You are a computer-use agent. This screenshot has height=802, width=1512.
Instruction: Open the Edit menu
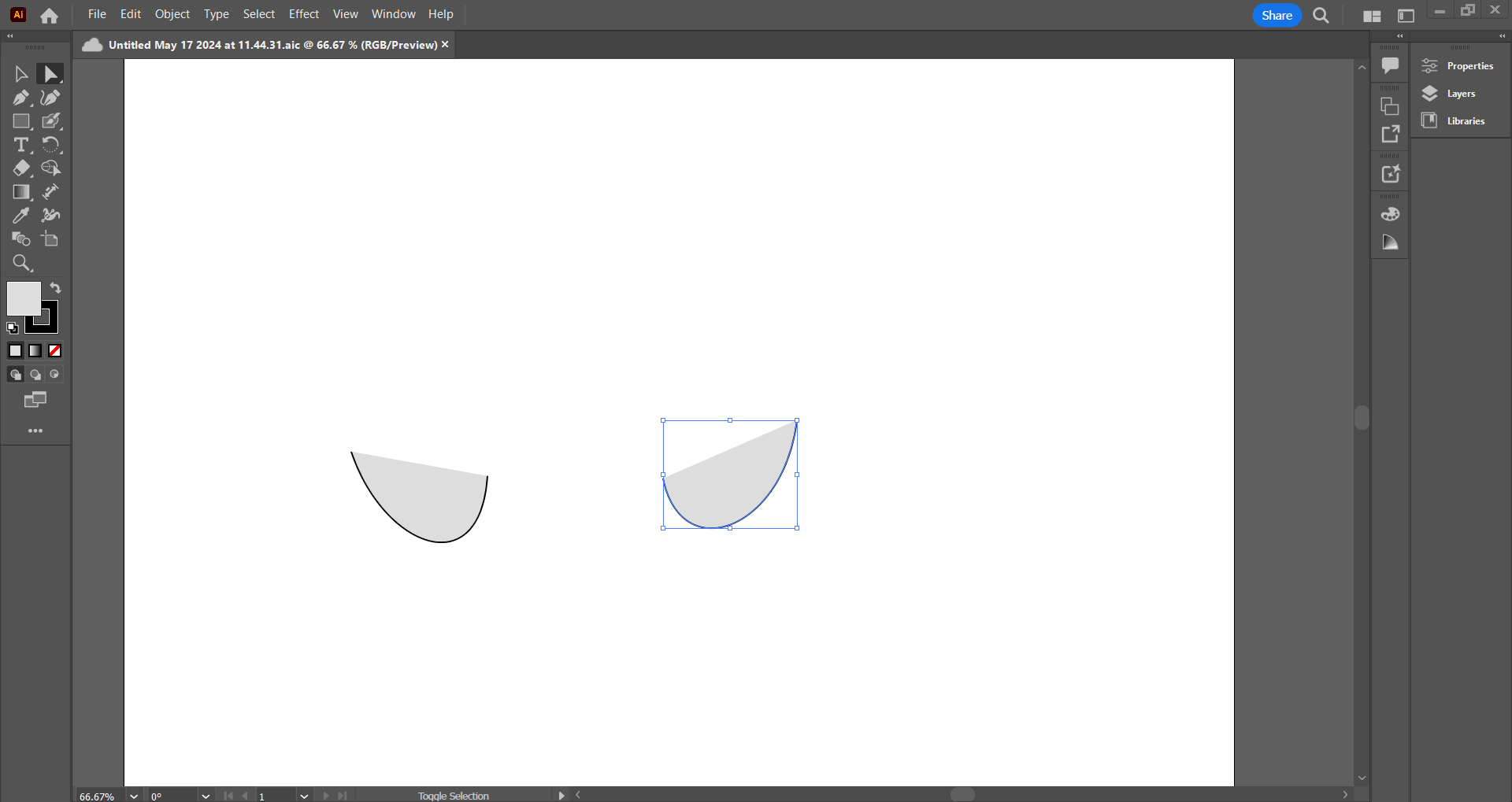tap(131, 14)
